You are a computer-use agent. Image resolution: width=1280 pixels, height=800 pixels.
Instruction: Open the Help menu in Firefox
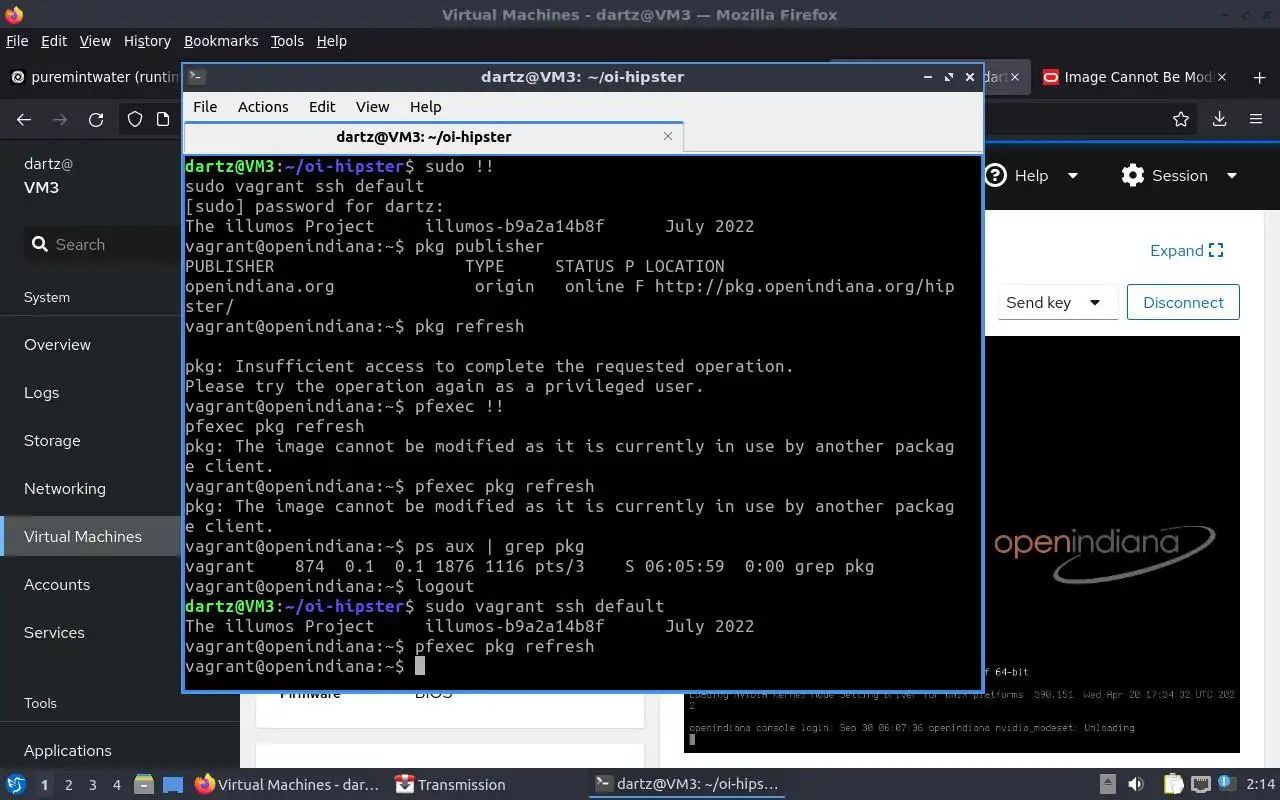pyautogui.click(x=331, y=41)
